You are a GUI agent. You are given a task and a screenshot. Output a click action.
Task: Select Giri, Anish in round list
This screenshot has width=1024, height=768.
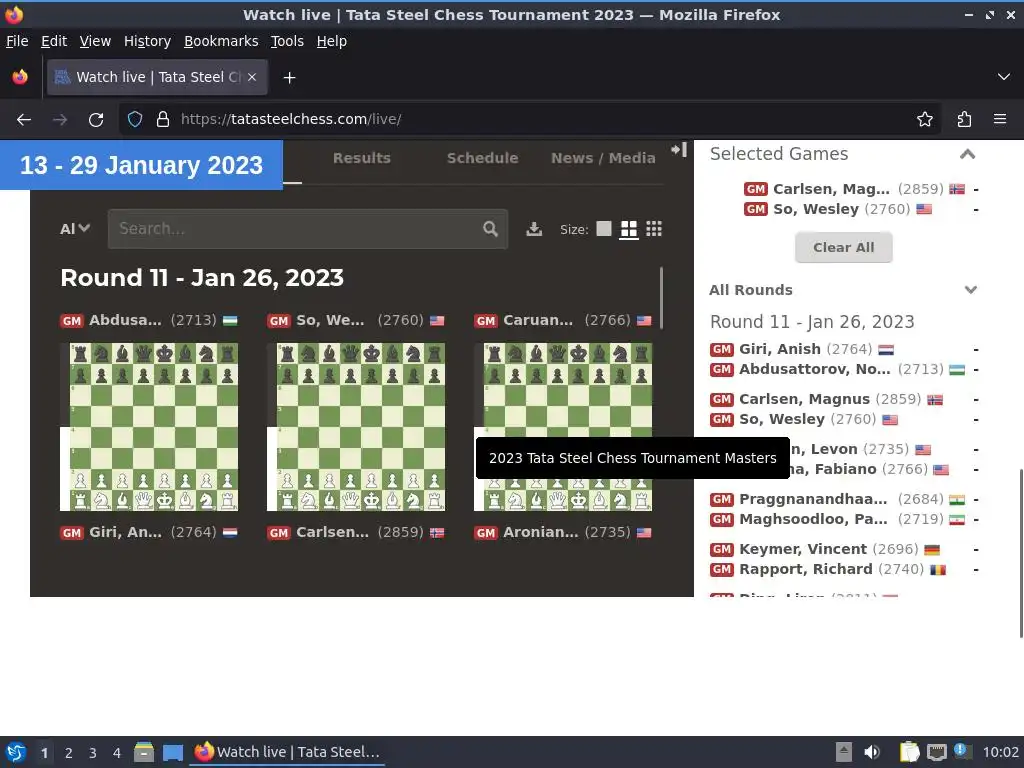780,349
